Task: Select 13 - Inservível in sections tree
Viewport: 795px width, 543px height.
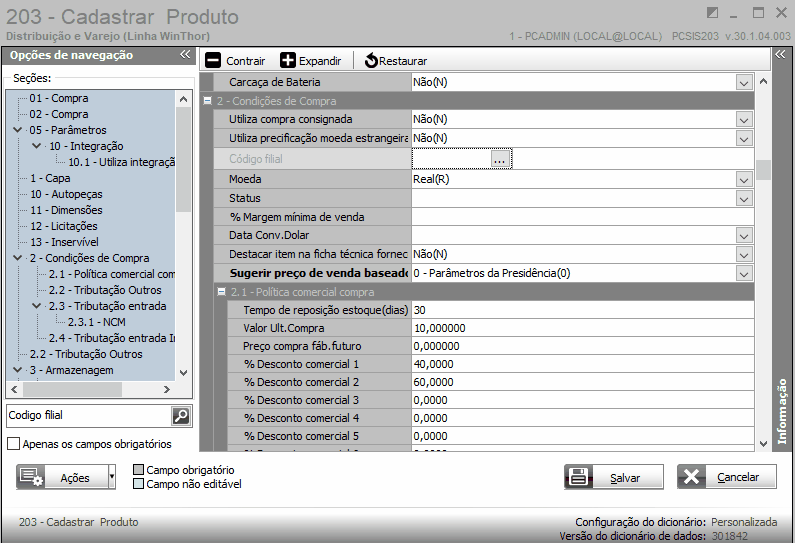Action: pos(64,242)
